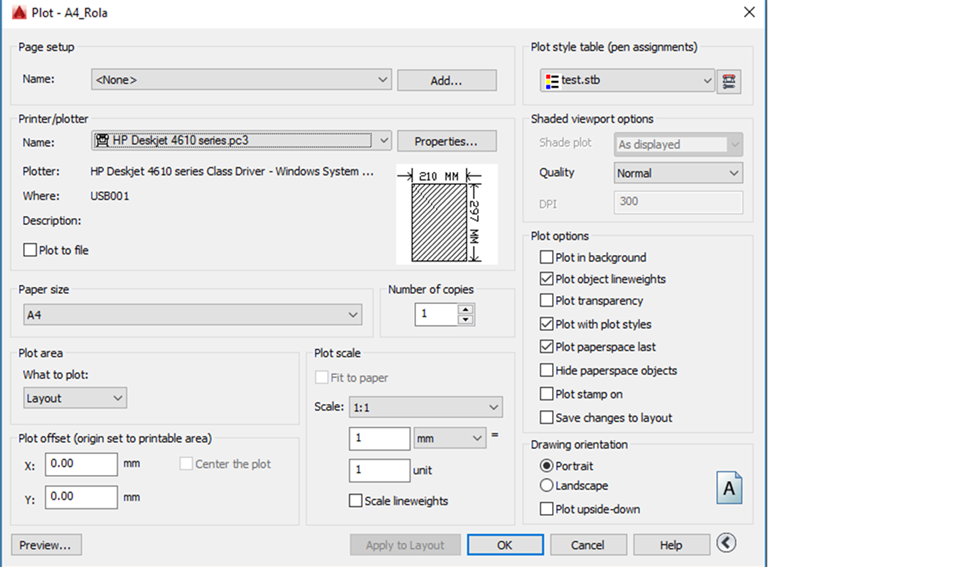Click the collapse dialog arrow icon
Screen dimensions: 980x567
727,543
